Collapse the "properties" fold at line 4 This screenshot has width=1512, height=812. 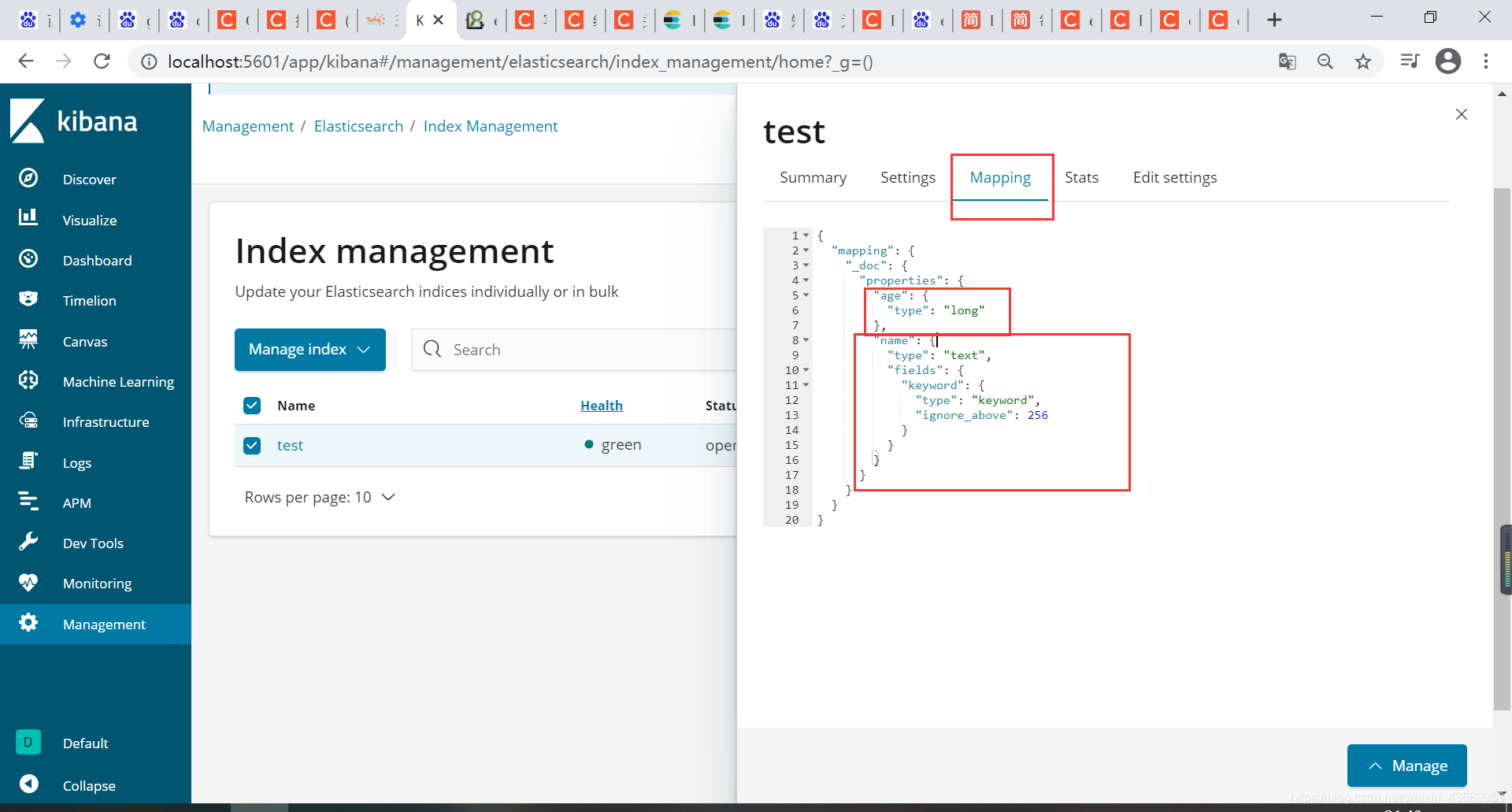[x=806, y=280]
